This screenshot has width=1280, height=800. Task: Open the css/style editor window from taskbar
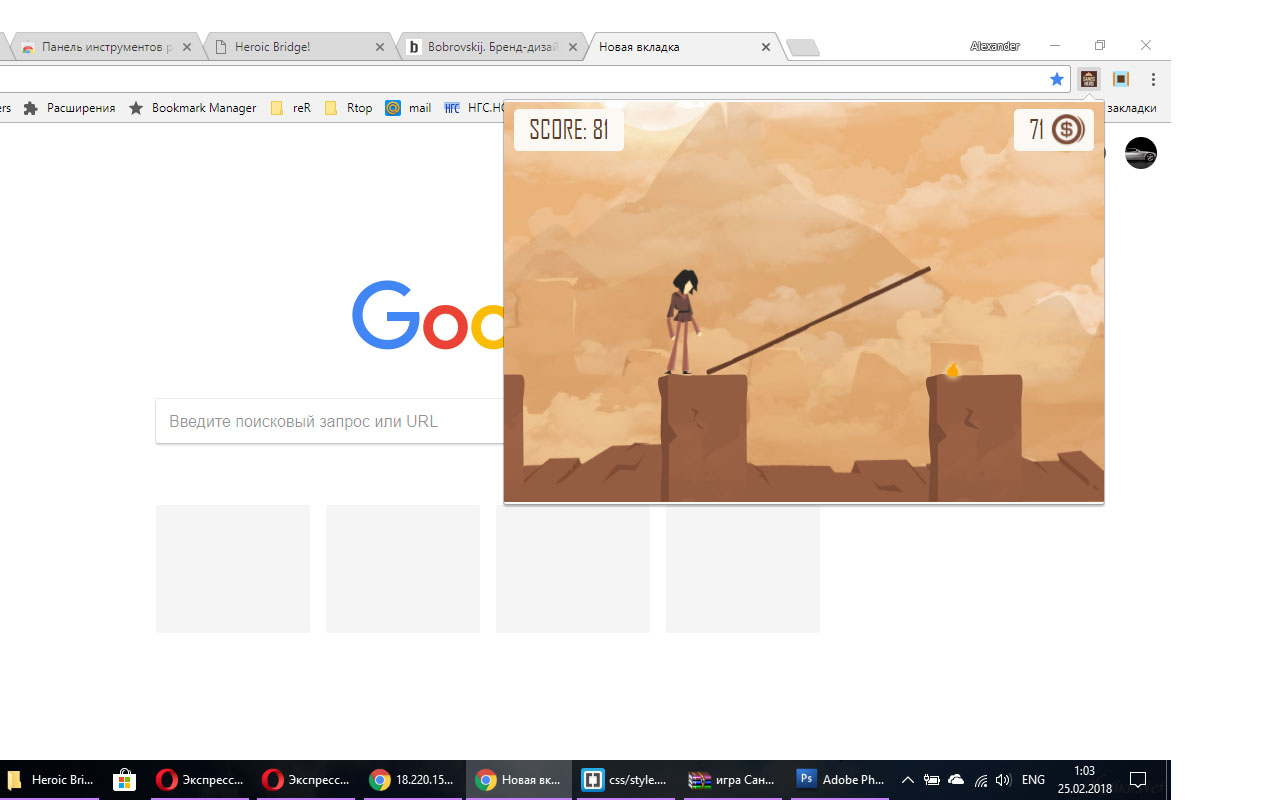coord(626,779)
